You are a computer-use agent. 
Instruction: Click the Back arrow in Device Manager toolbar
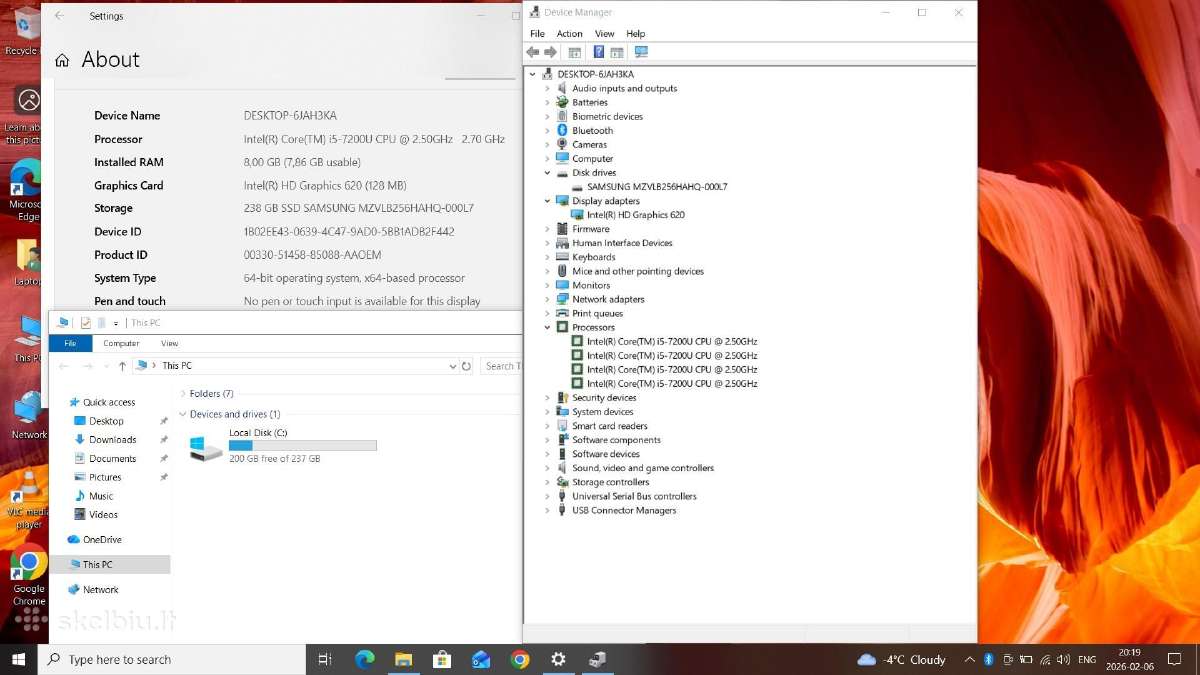click(x=533, y=52)
